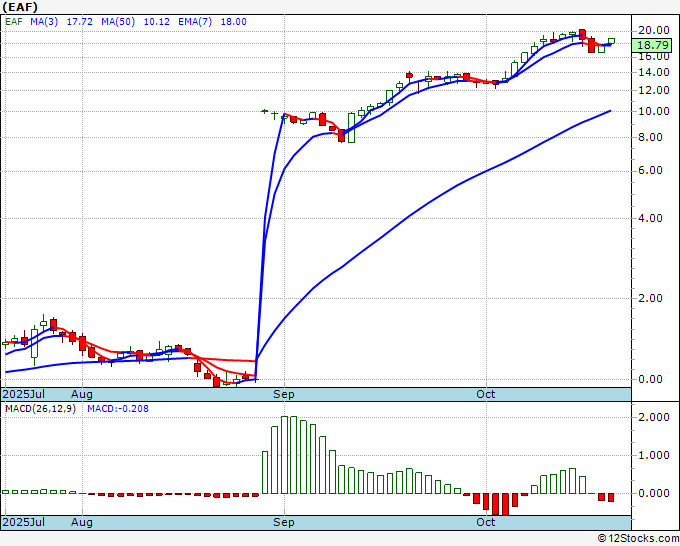Click the Oct label on price chart axis
The image size is (680, 546).
point(486,394)
